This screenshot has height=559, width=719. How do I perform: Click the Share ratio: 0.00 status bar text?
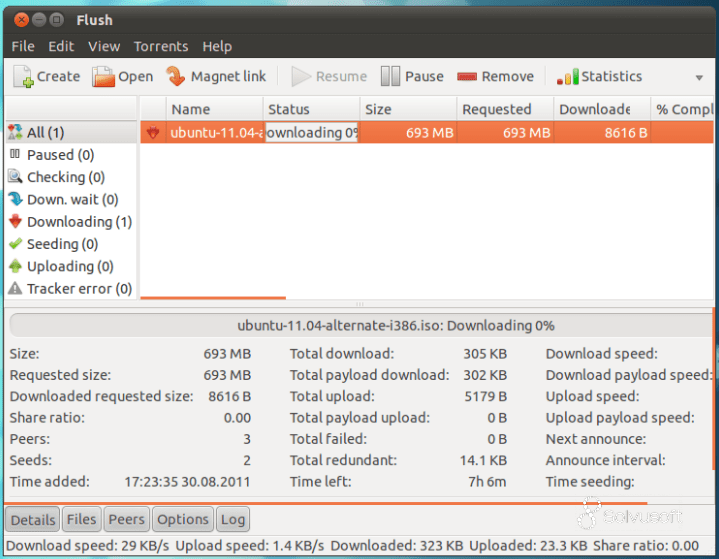tap(646, 545)
